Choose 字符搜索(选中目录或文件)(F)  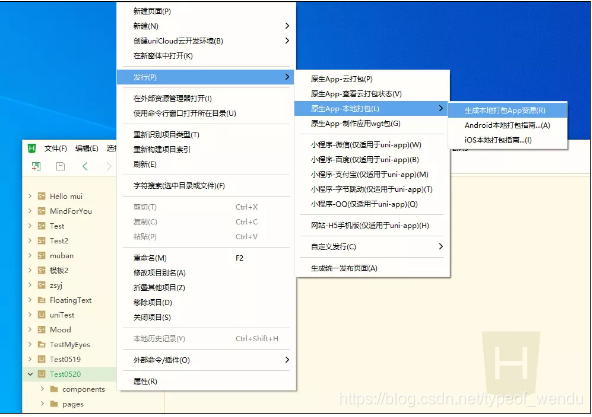tap(207, 185)
